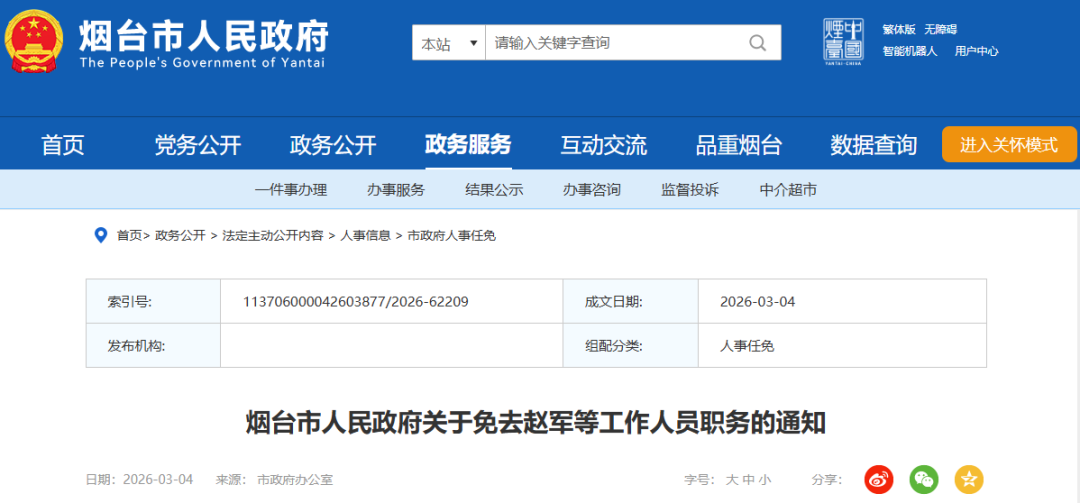1080x503 pixels.
Task: Go to the 首页 nav tab
Action: pyautogui.click(x=63, y=145)
